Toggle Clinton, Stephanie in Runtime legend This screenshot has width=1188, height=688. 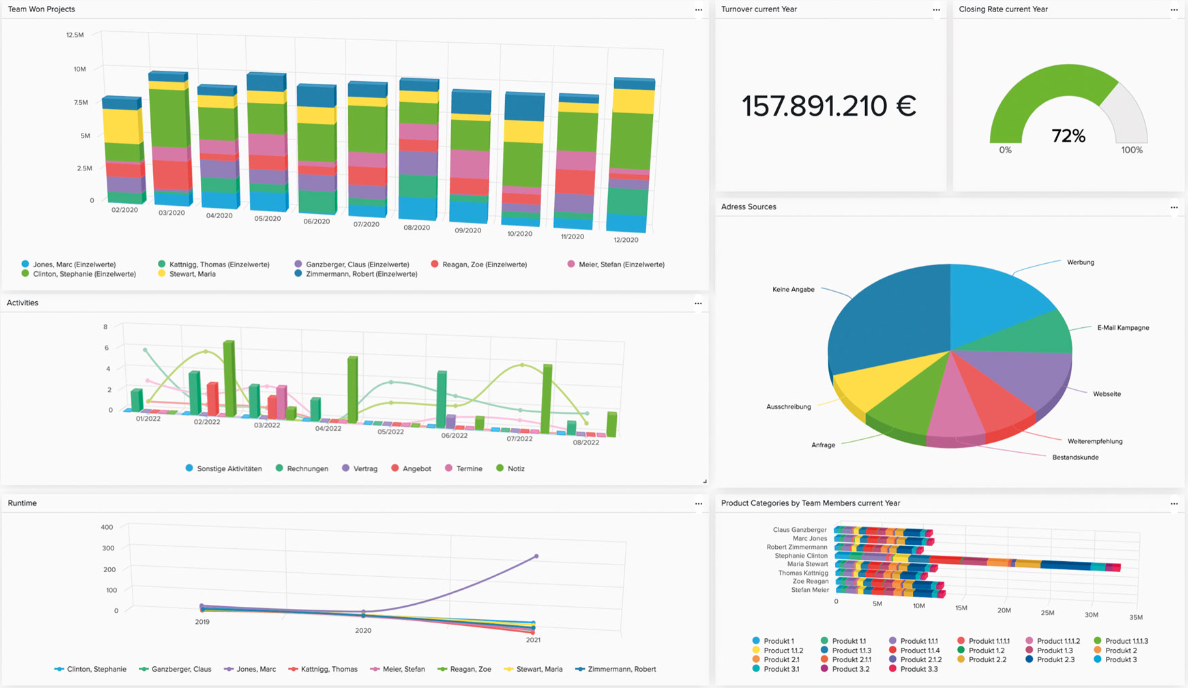pos(91,669)
